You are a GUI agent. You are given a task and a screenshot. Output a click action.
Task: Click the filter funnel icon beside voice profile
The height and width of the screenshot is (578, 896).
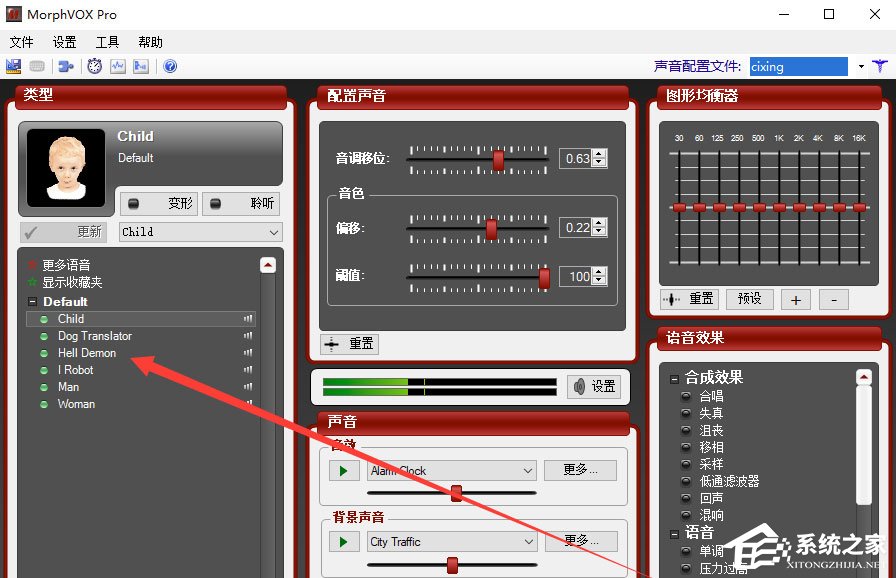tap(880, 66)
